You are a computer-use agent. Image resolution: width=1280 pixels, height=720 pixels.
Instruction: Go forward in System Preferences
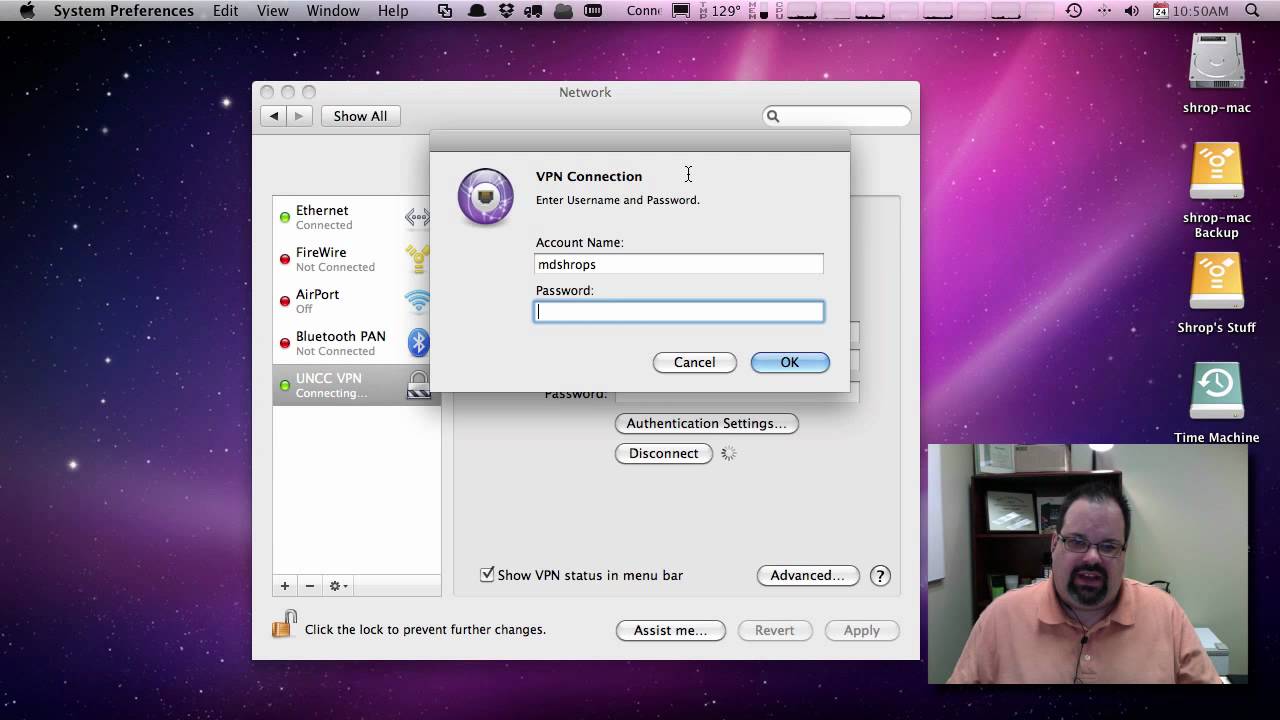[x=298, y=116]
